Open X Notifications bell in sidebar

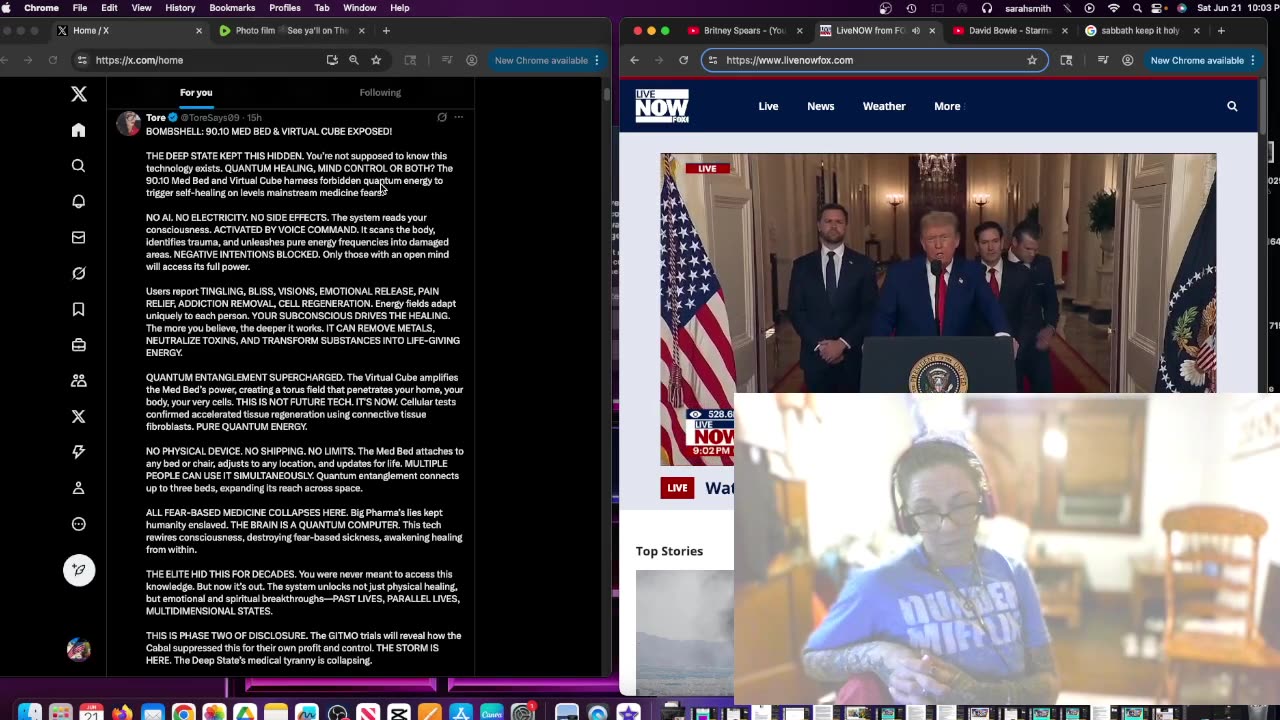79,201
